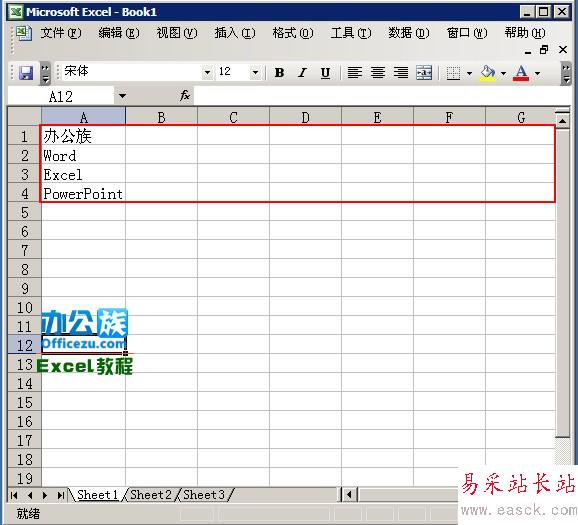Select column G header

click(x=520, y=117)
